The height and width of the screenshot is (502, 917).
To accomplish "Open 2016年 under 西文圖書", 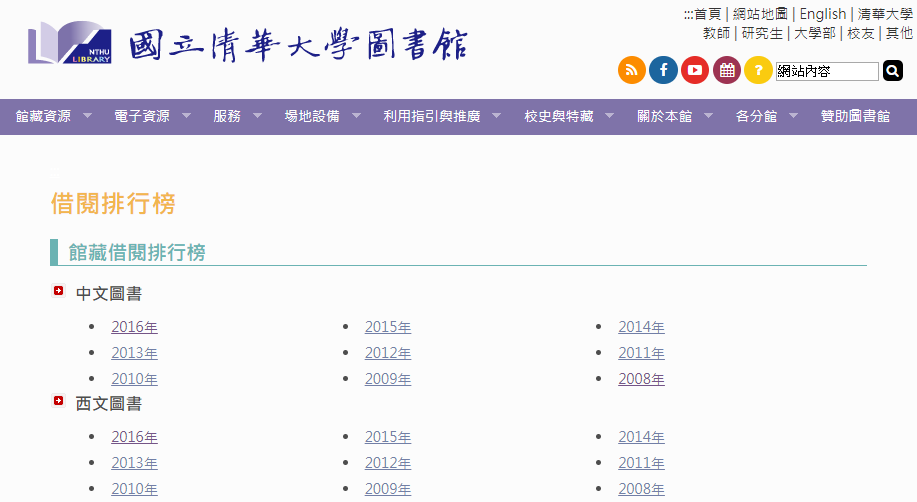I will [x=135, y=437].
